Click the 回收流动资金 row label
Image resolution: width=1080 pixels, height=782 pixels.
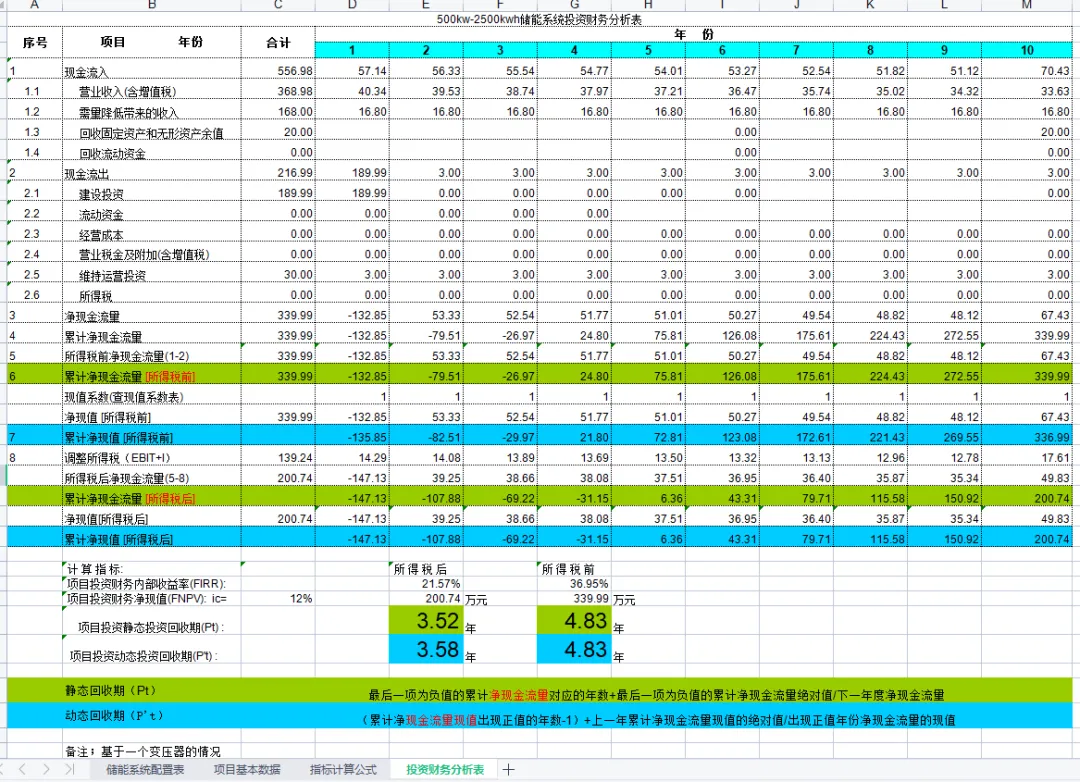pyautogui.click(x=112, y=153)
